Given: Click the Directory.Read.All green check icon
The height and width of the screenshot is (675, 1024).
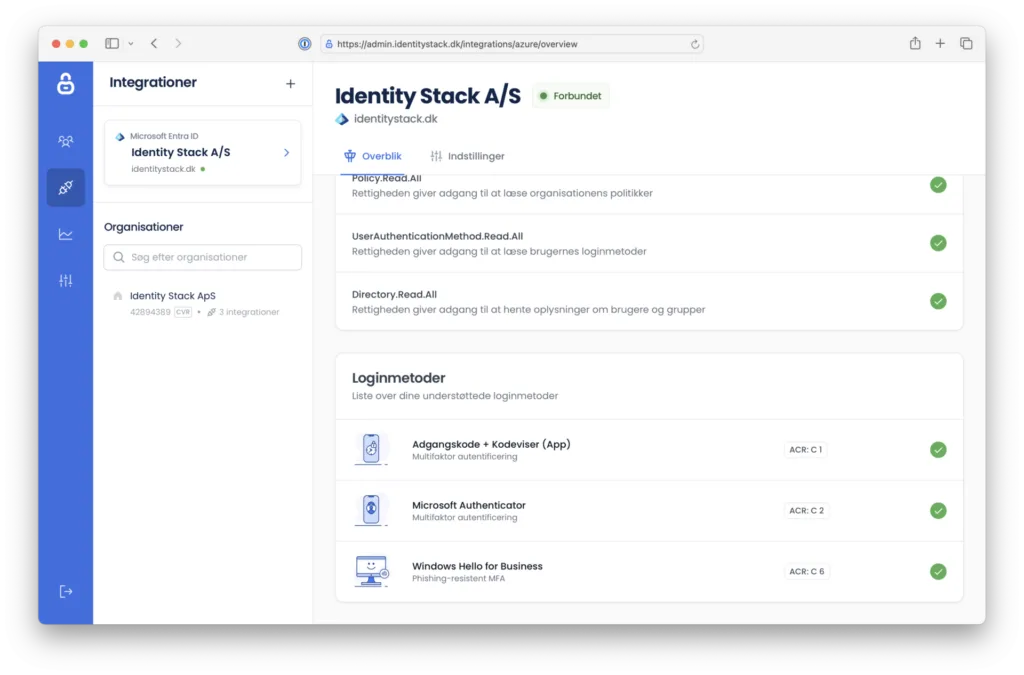Looking at the screenshot, I should click(938, 301).
